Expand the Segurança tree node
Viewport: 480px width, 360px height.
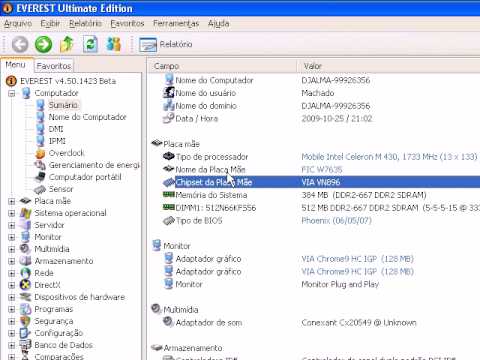(x=12, y=321)
